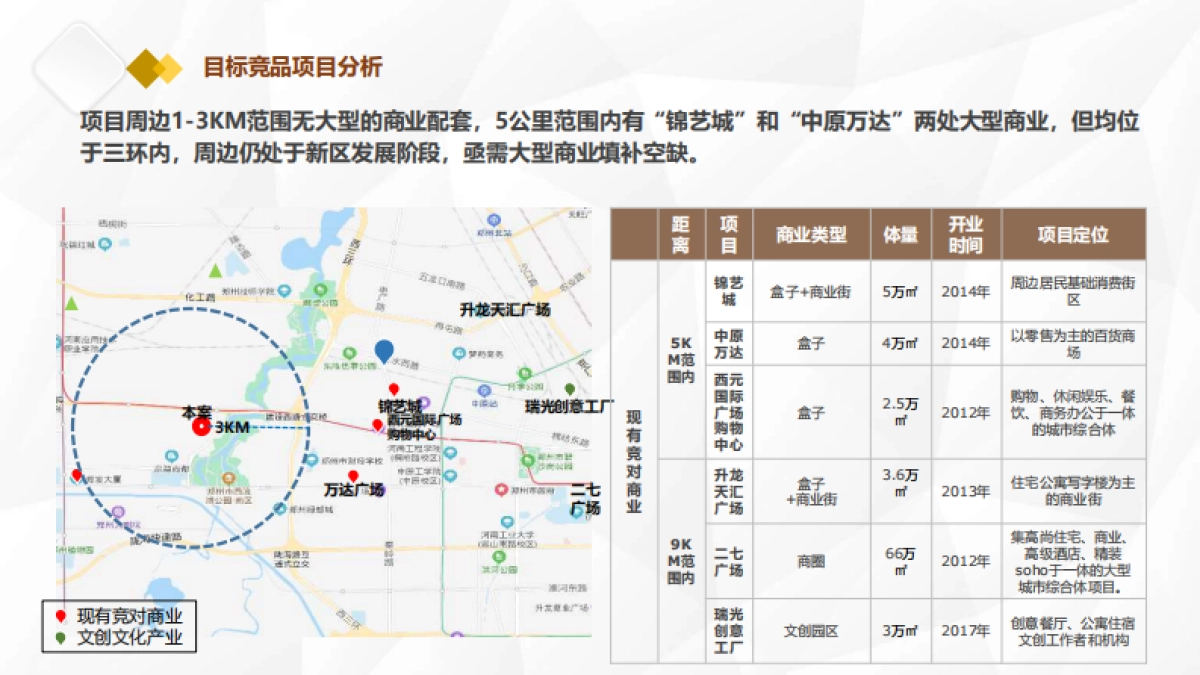Viewport: 1200px width, 675px height.
Task: Select the red pin marking 本案
Action: (201, 428)
